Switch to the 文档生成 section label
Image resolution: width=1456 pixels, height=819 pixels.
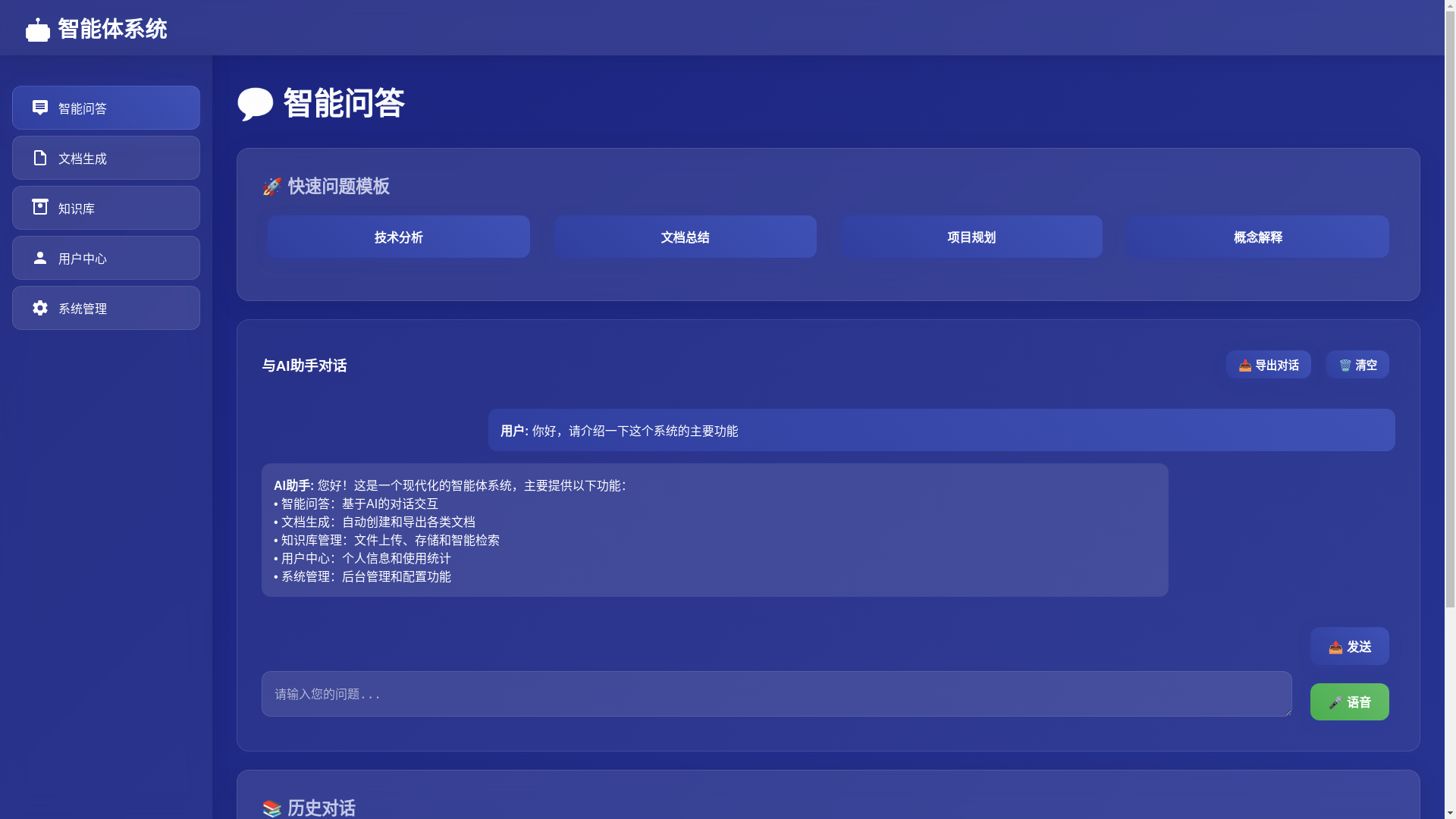(83, 158)
